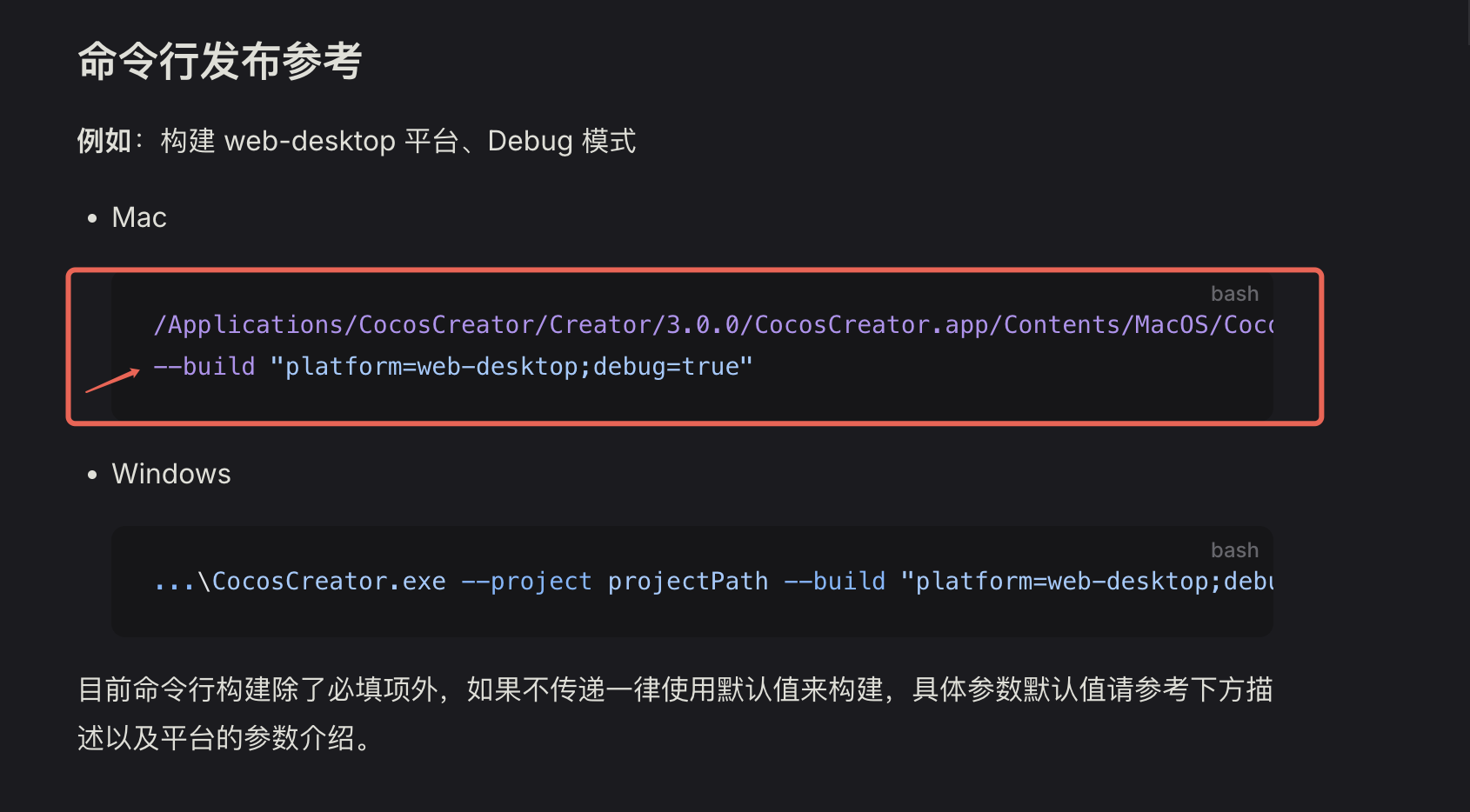Click the --build flag in Windows command
The height and width of the screenshot is (812, 1470).
tap(835, 582)
